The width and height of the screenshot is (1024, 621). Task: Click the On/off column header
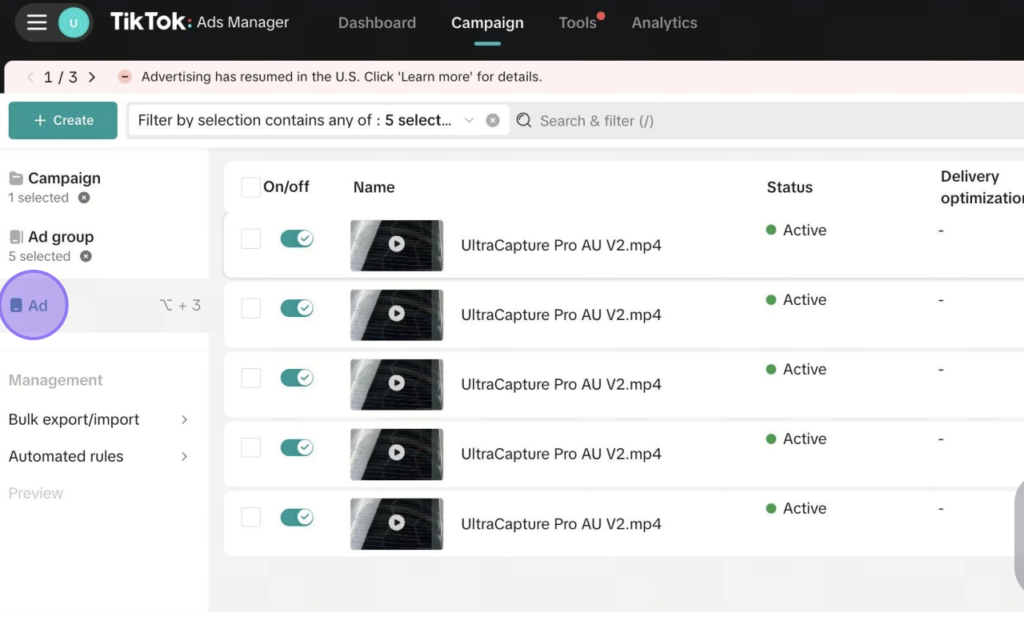tap(286, 187)
